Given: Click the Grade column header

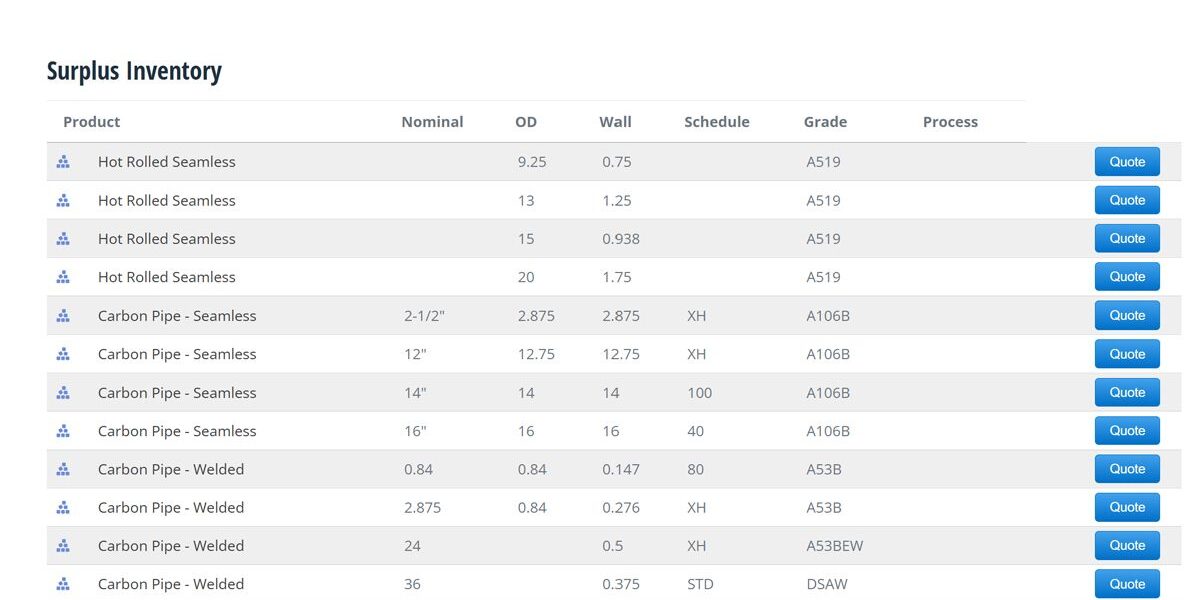Looking at the screenshot, I should coord(825,122).
